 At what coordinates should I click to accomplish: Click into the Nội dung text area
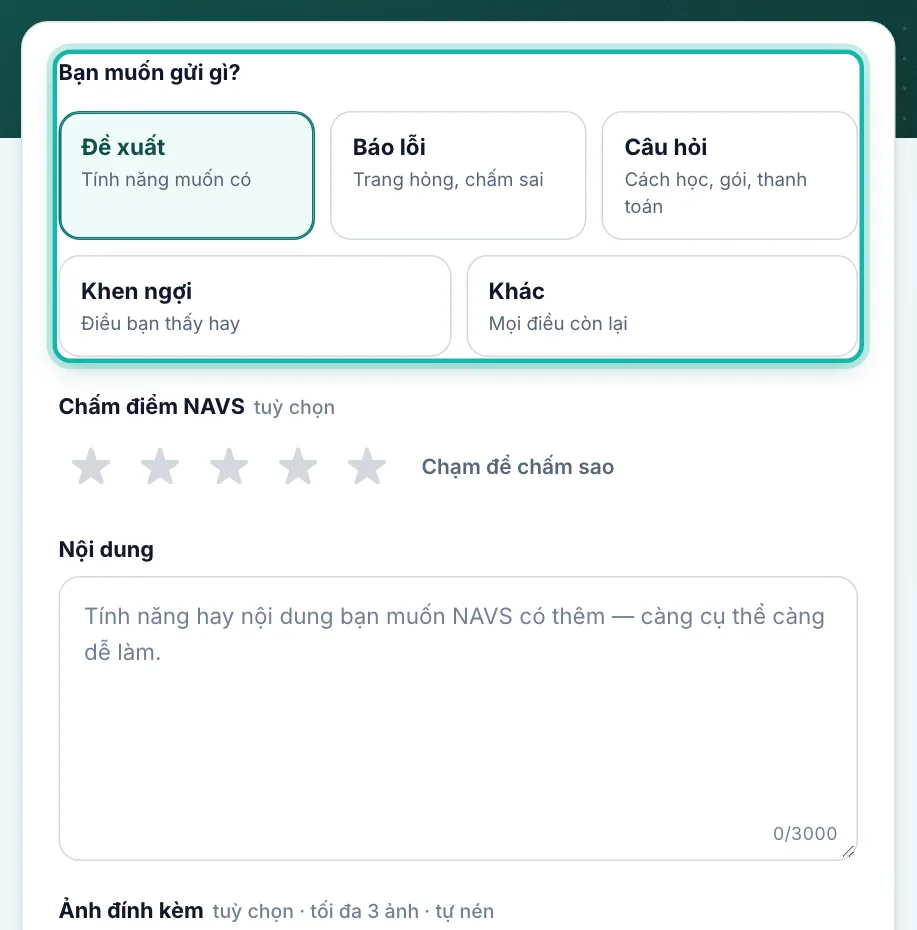[458, 718]
